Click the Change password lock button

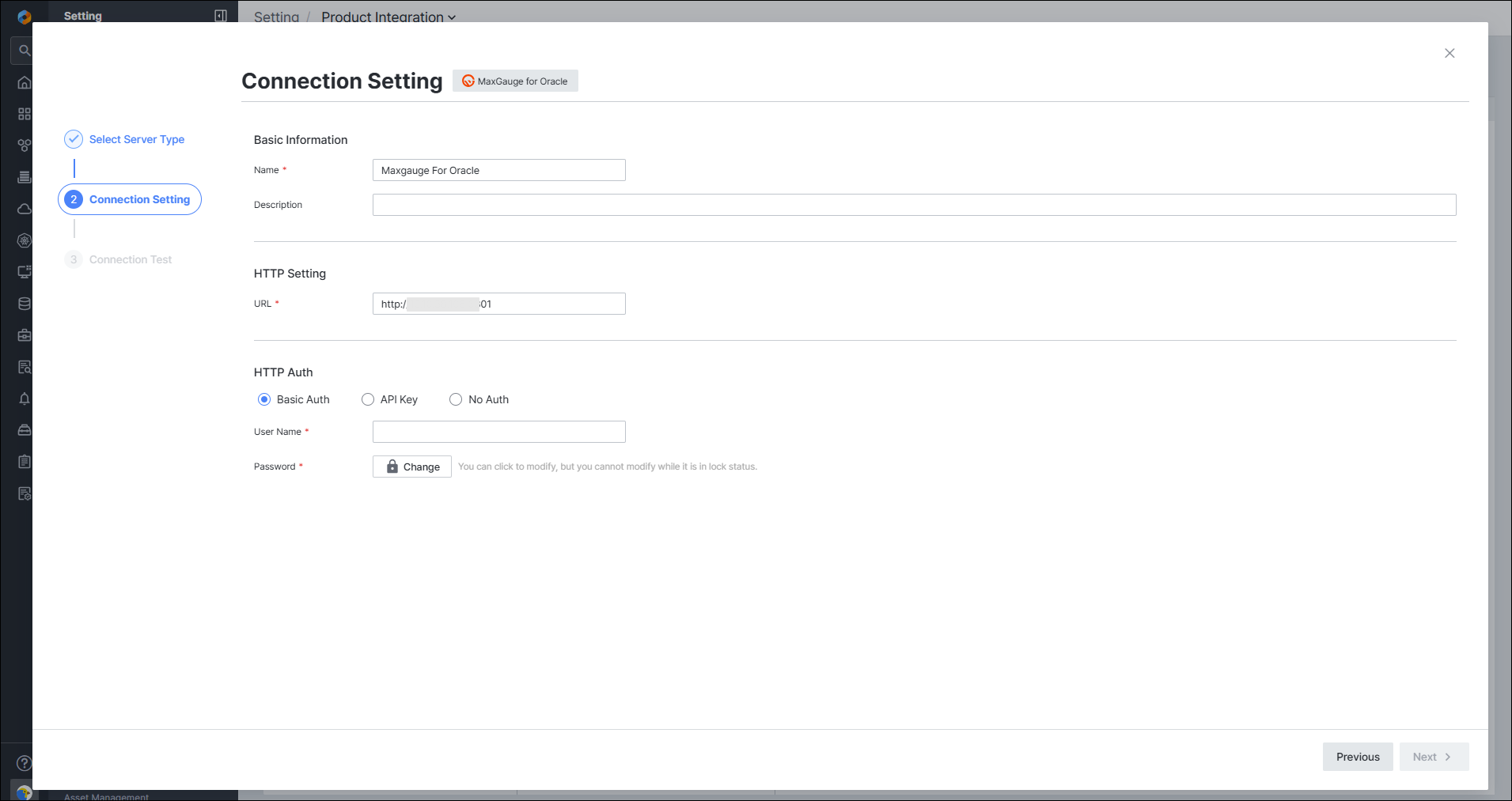(412, 467)
